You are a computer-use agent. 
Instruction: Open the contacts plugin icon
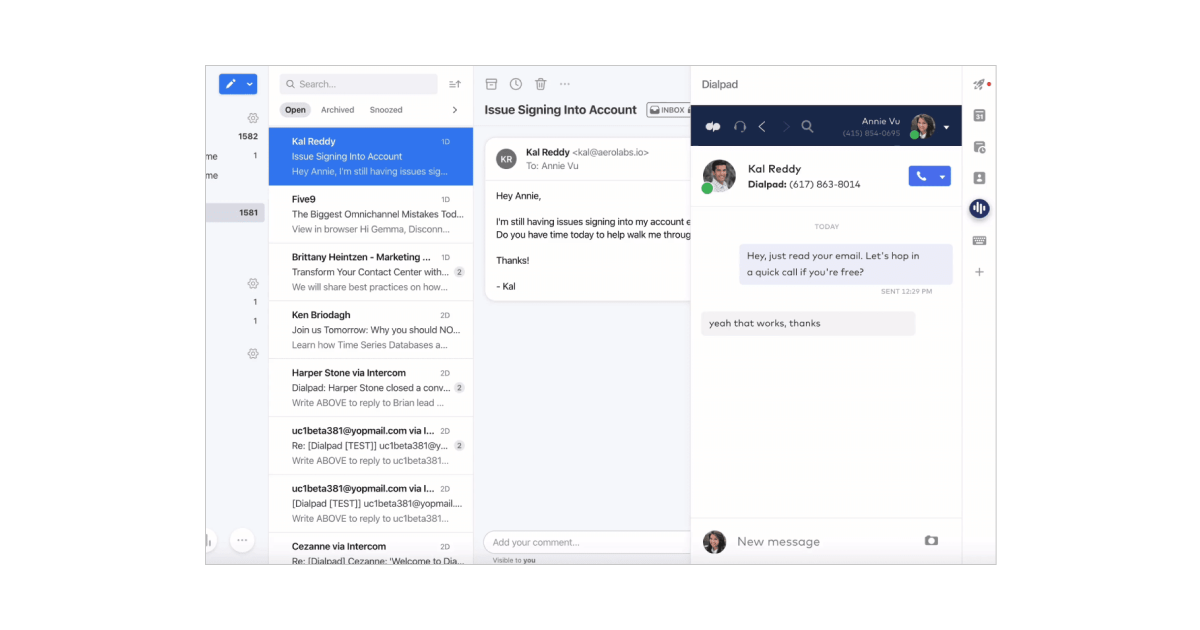[x=979, y=178]
